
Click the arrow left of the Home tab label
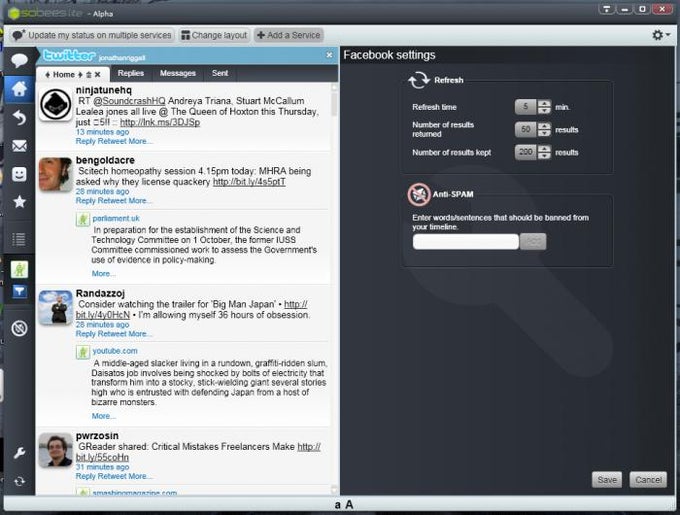coord(48,75)
